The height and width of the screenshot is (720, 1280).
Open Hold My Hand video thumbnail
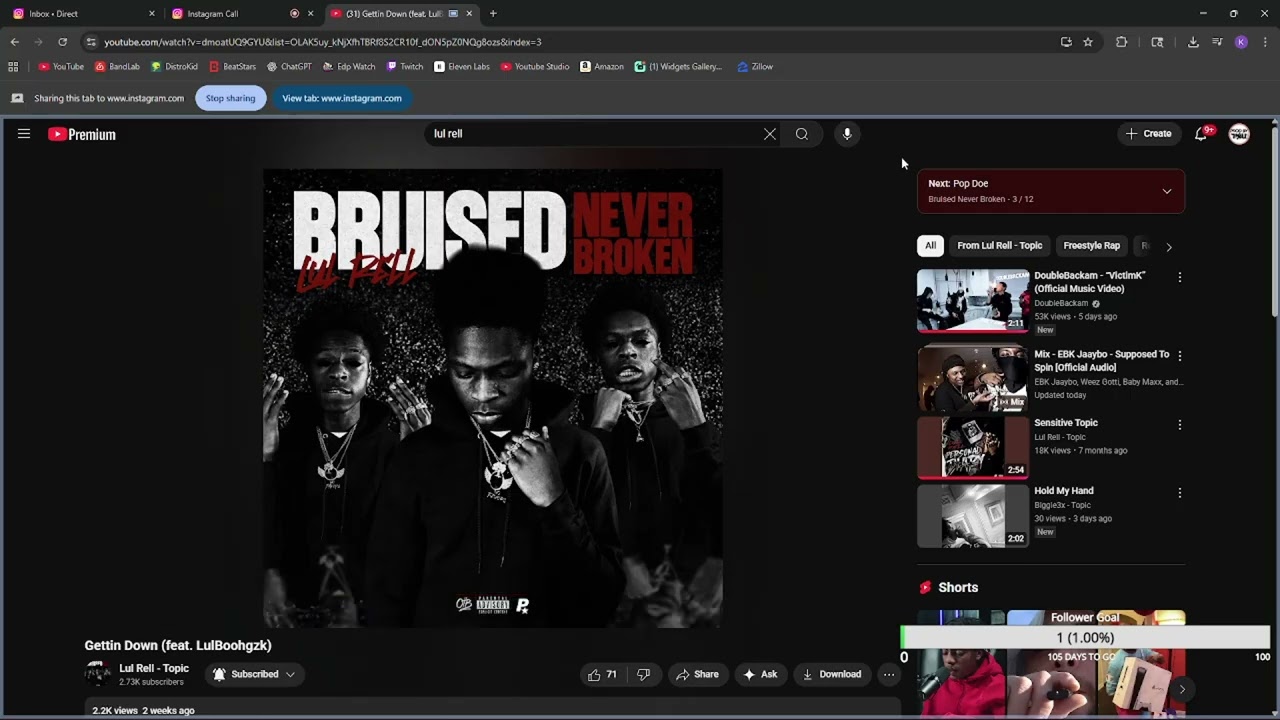(x=973, y=516)
